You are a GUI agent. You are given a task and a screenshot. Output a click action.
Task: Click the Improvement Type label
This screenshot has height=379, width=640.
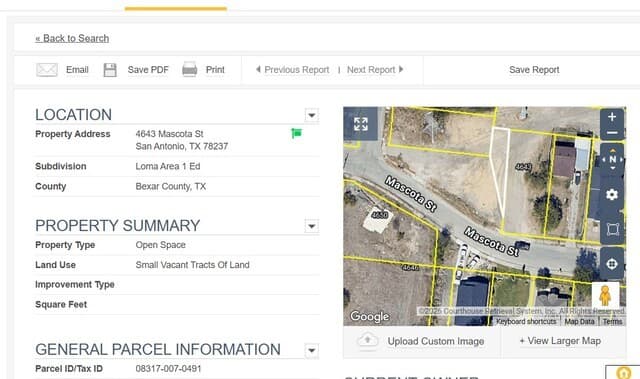tap(75, 284)
